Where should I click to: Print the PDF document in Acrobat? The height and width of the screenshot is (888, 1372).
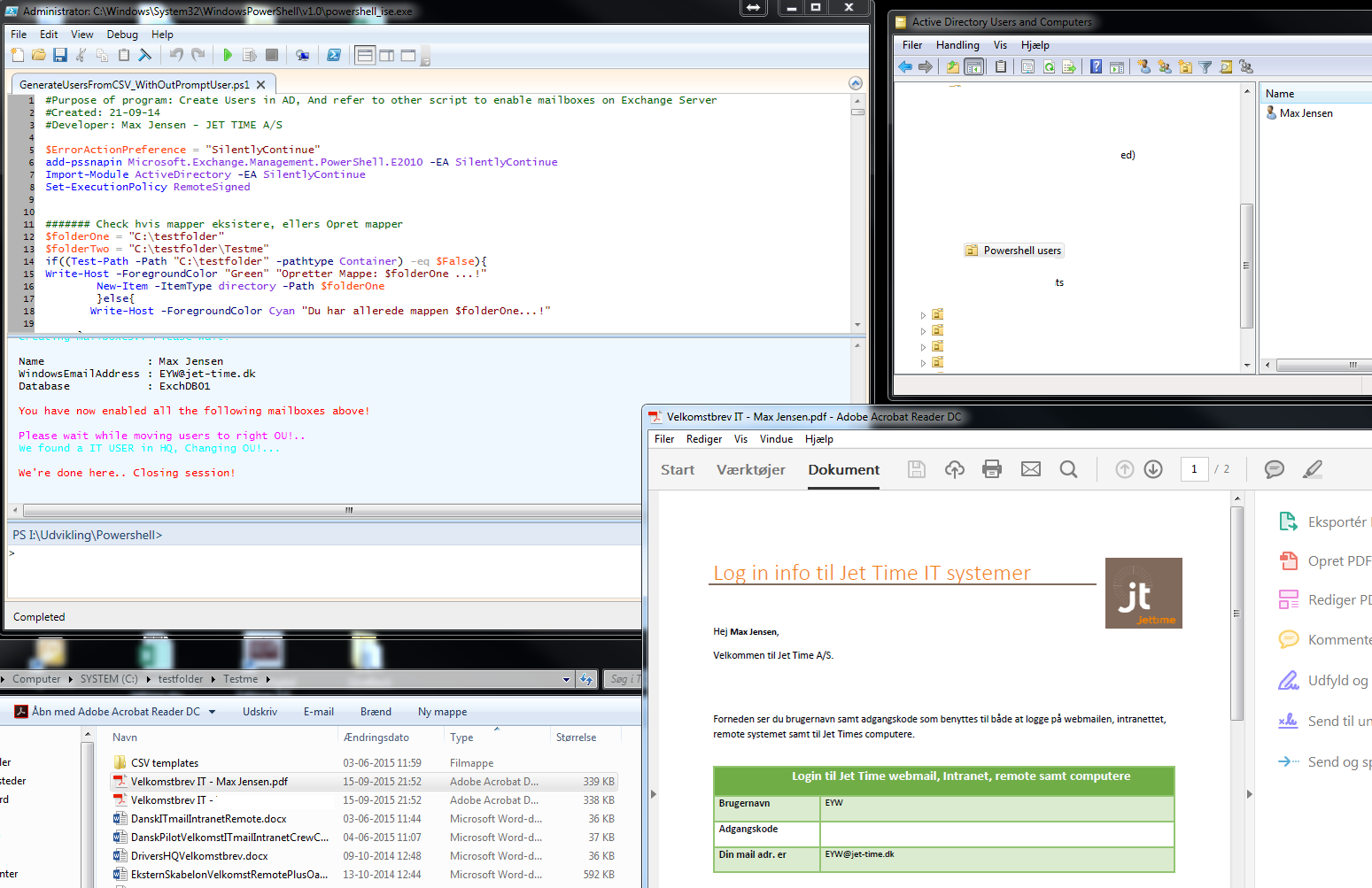click(x=992, y=469)
